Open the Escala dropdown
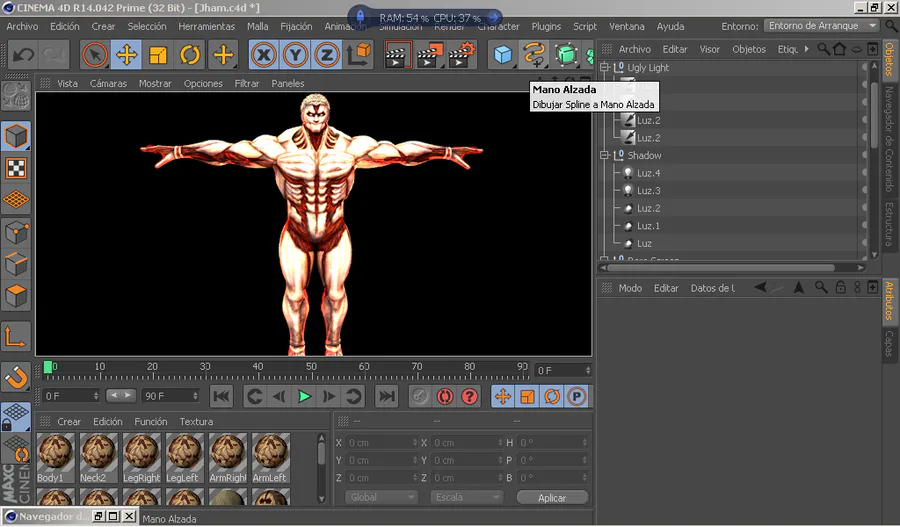The width and height of the screenshot is (900, 527). point(467,497)
